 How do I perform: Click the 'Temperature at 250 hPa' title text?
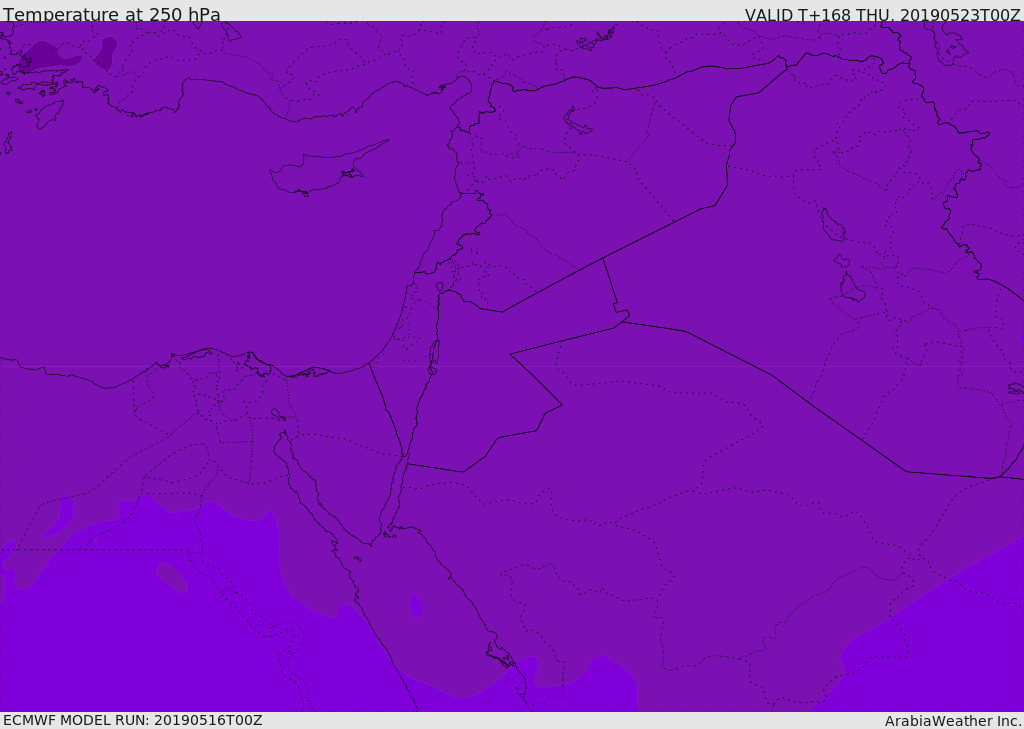pos(112,14)
